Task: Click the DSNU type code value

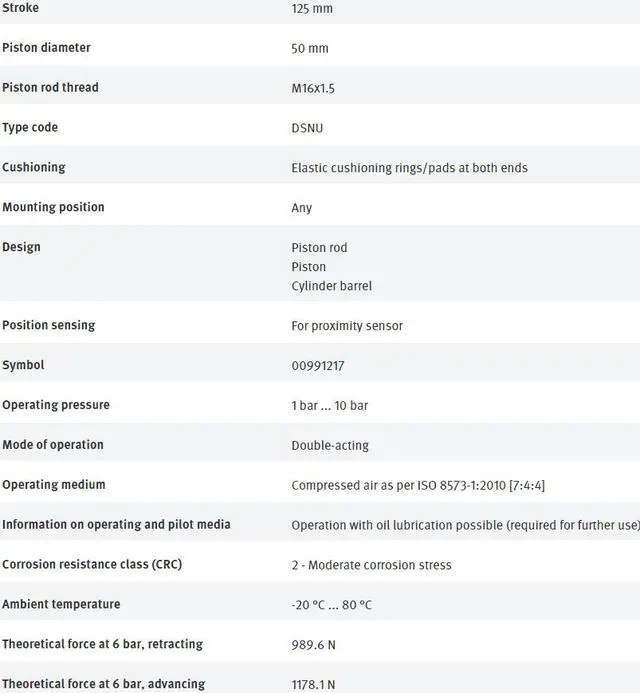Action: [307, 129]
